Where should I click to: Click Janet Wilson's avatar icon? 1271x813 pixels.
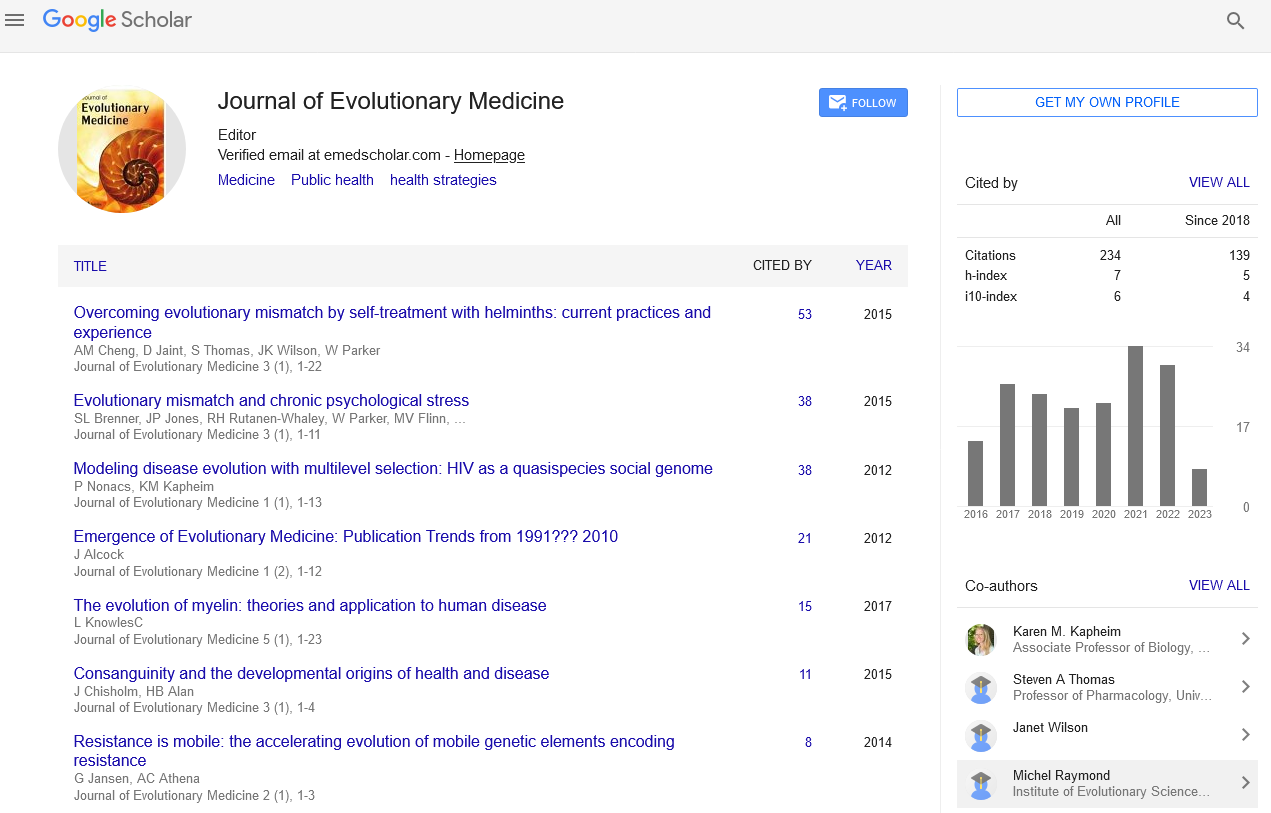[981, 736]
